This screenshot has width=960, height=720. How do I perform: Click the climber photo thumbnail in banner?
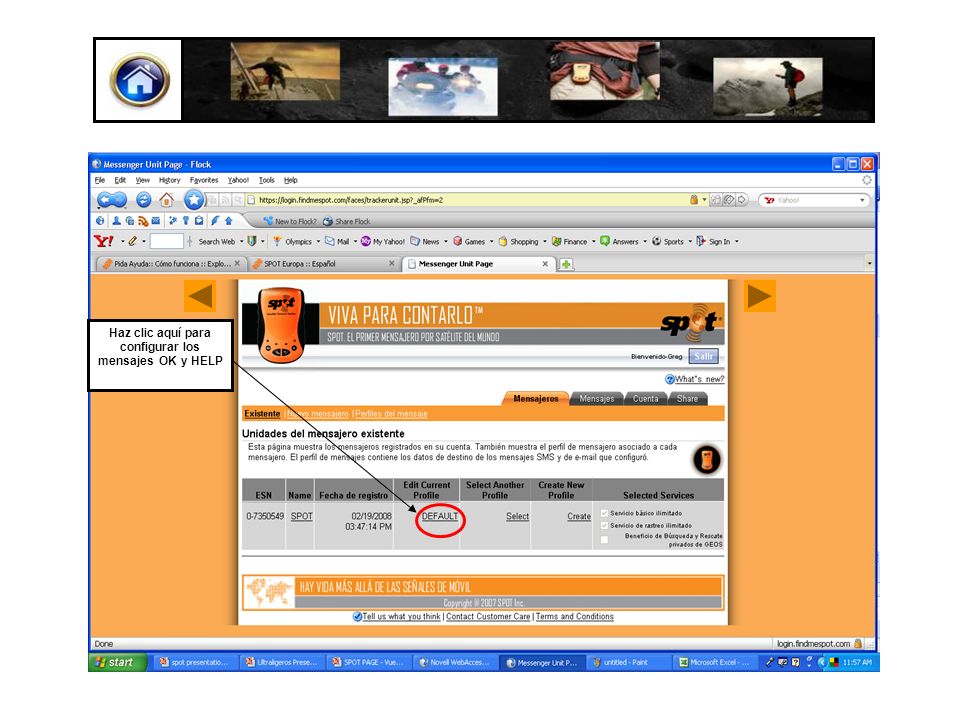[285, 72]
